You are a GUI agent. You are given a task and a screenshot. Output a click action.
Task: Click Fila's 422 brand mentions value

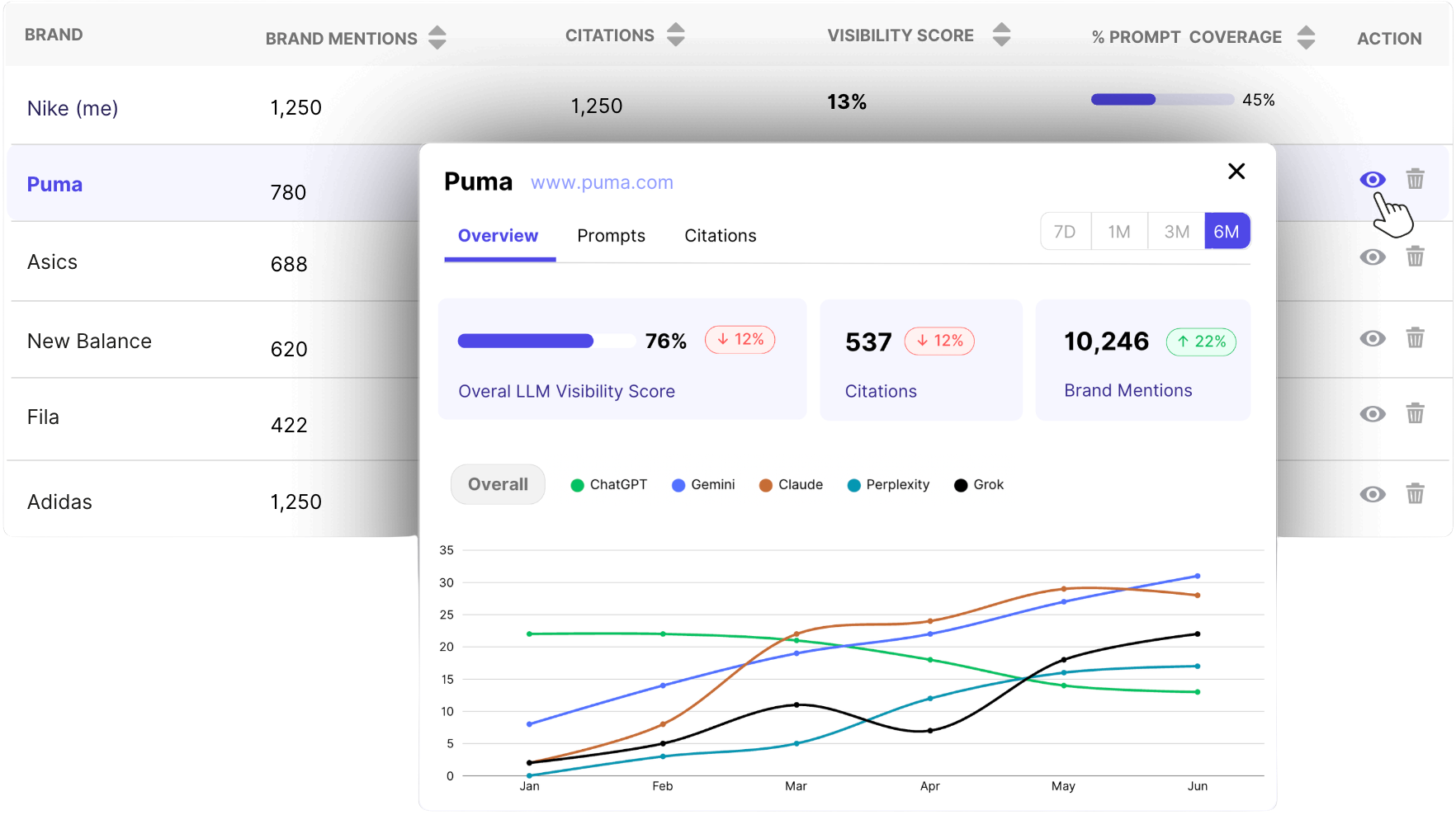click(289, 425)
